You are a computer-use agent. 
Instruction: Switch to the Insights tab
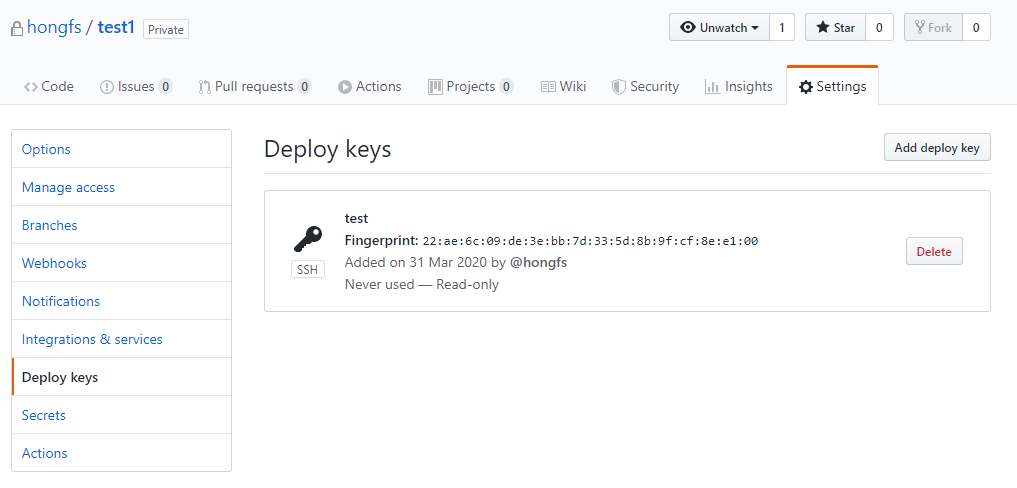(x=739, y=86)
